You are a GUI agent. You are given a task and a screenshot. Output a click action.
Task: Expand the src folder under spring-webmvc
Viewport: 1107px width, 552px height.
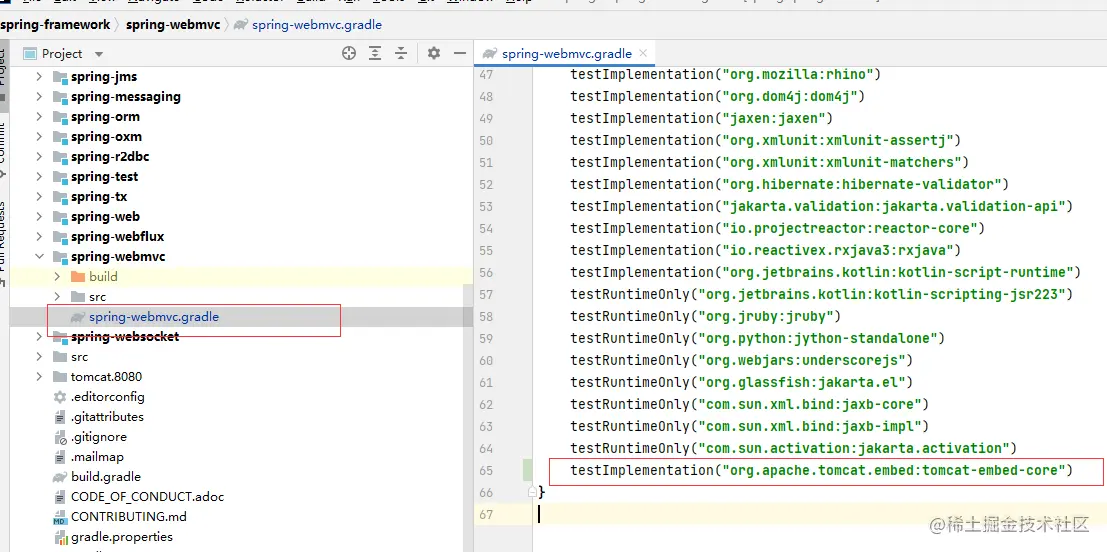58,296
